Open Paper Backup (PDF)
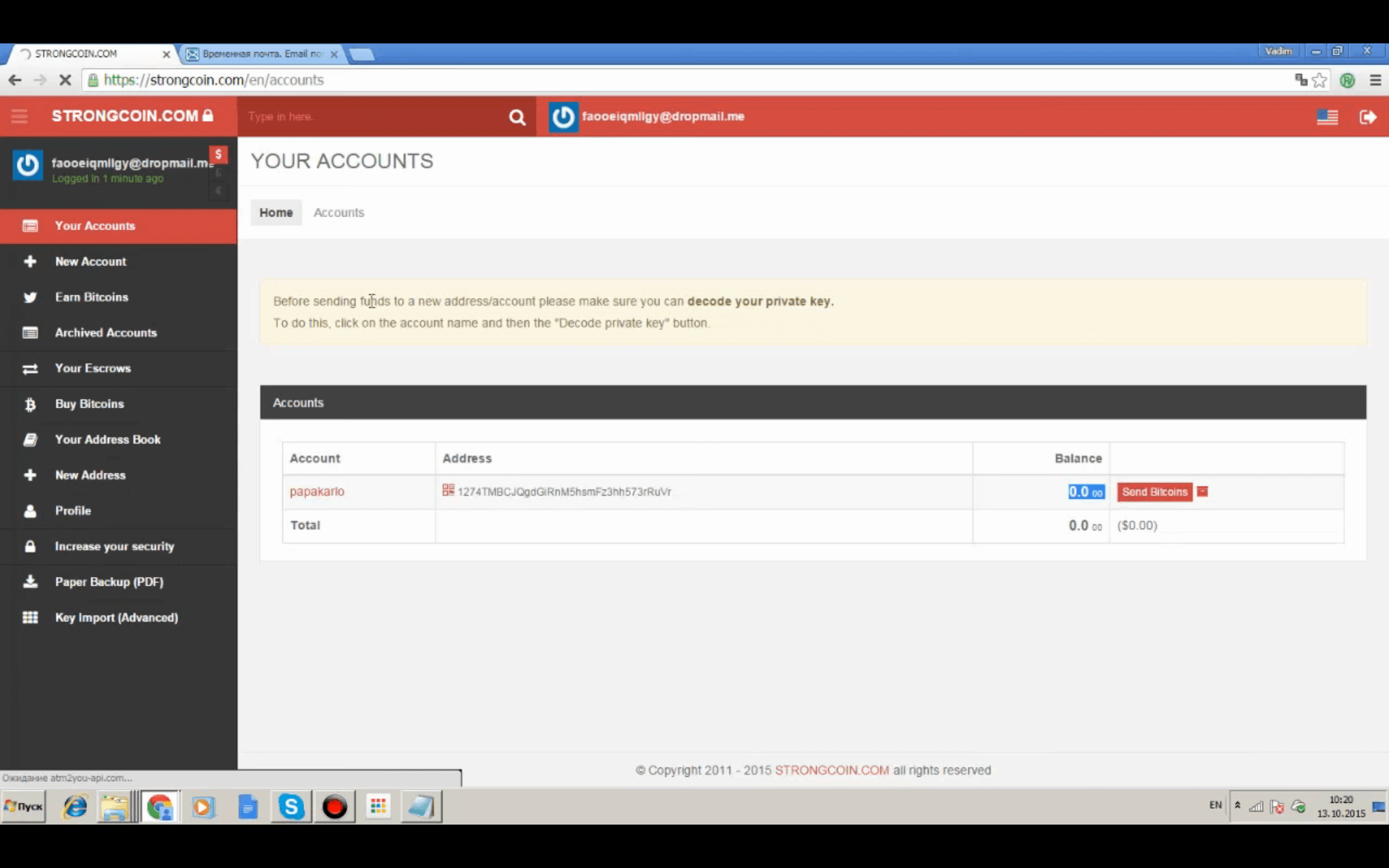Image resolution: width=1389 pixels, height=868 pixels. click(x=119, y=582)
